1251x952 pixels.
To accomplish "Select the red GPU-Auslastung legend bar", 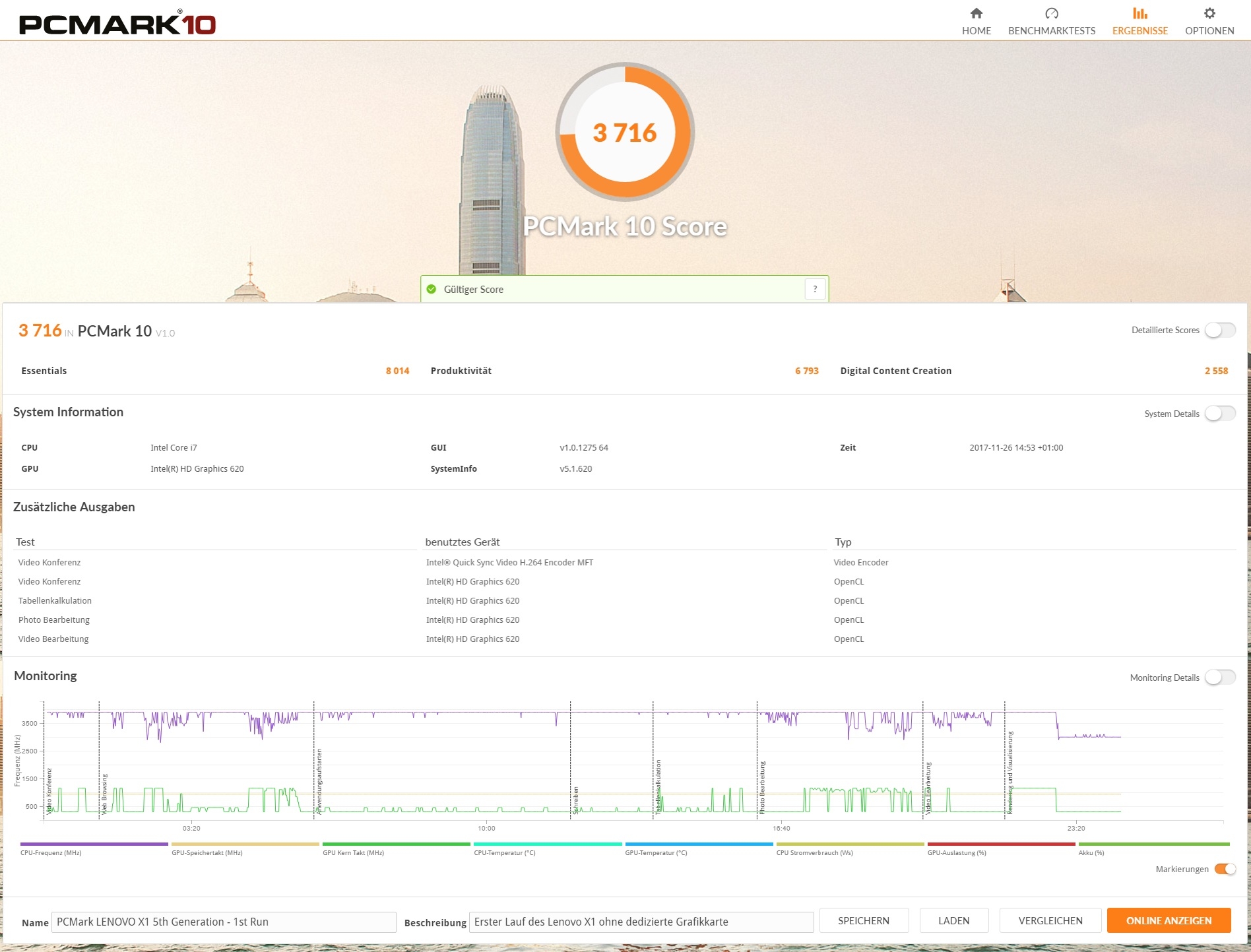I will [1001, 844].
